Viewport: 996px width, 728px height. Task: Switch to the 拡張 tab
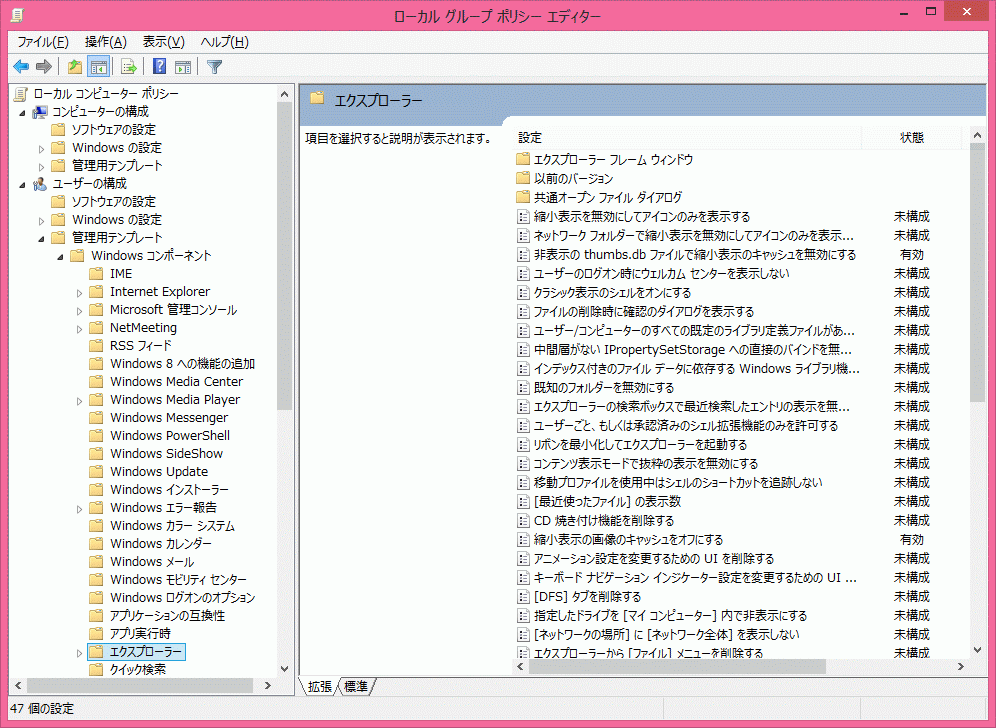point(319,687)
